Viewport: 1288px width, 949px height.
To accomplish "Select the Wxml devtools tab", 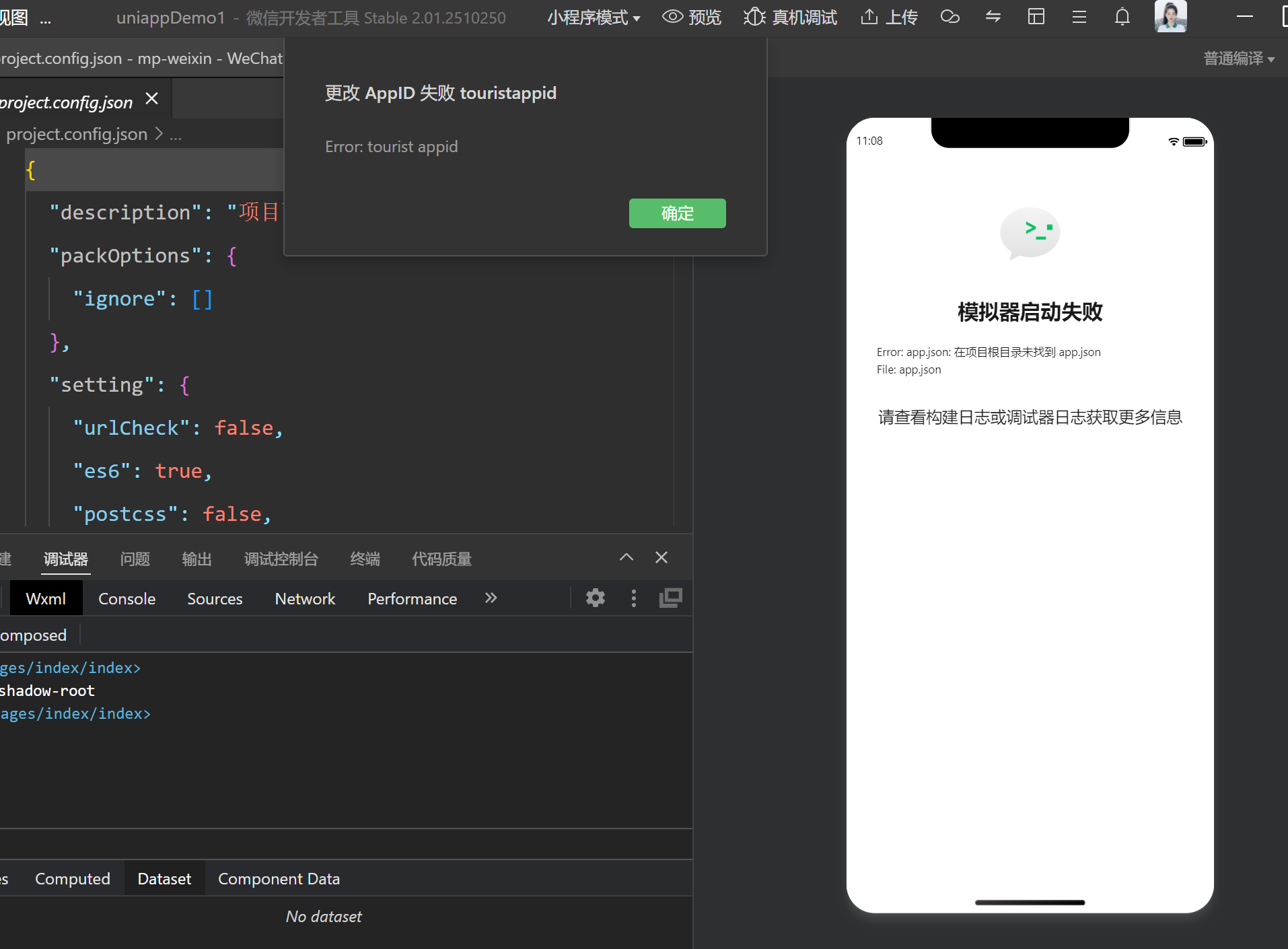I will [46, 599].
